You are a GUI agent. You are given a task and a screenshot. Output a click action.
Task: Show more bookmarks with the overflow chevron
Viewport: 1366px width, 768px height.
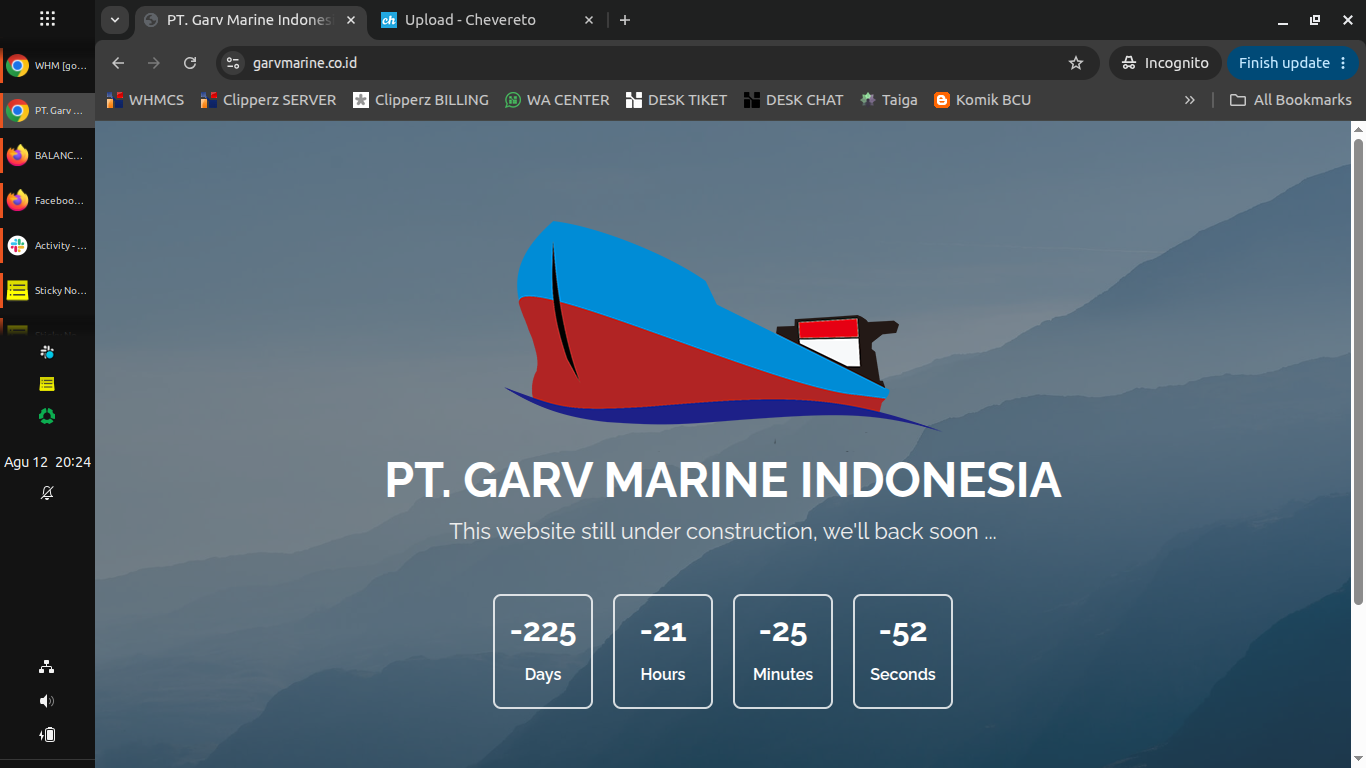point(1190,100)
